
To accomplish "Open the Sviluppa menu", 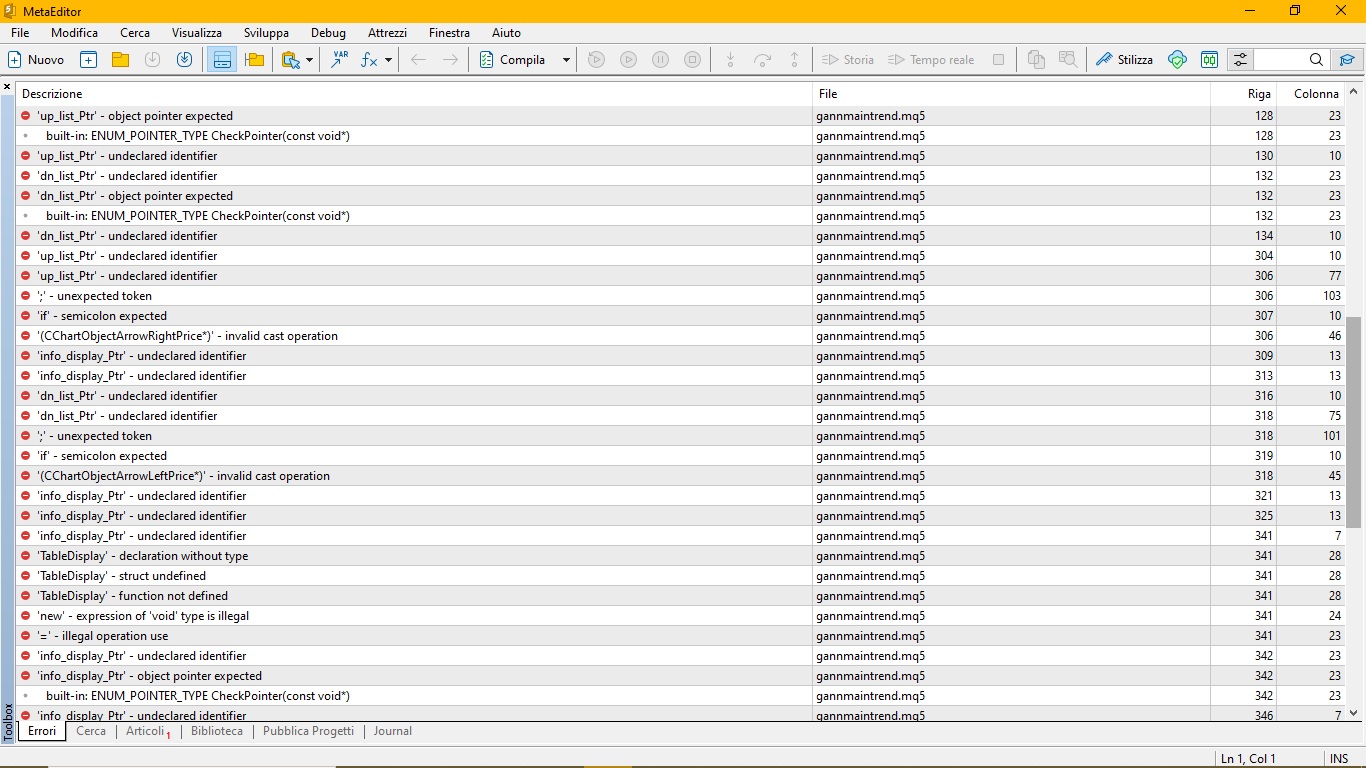I will tap(266, 33).
